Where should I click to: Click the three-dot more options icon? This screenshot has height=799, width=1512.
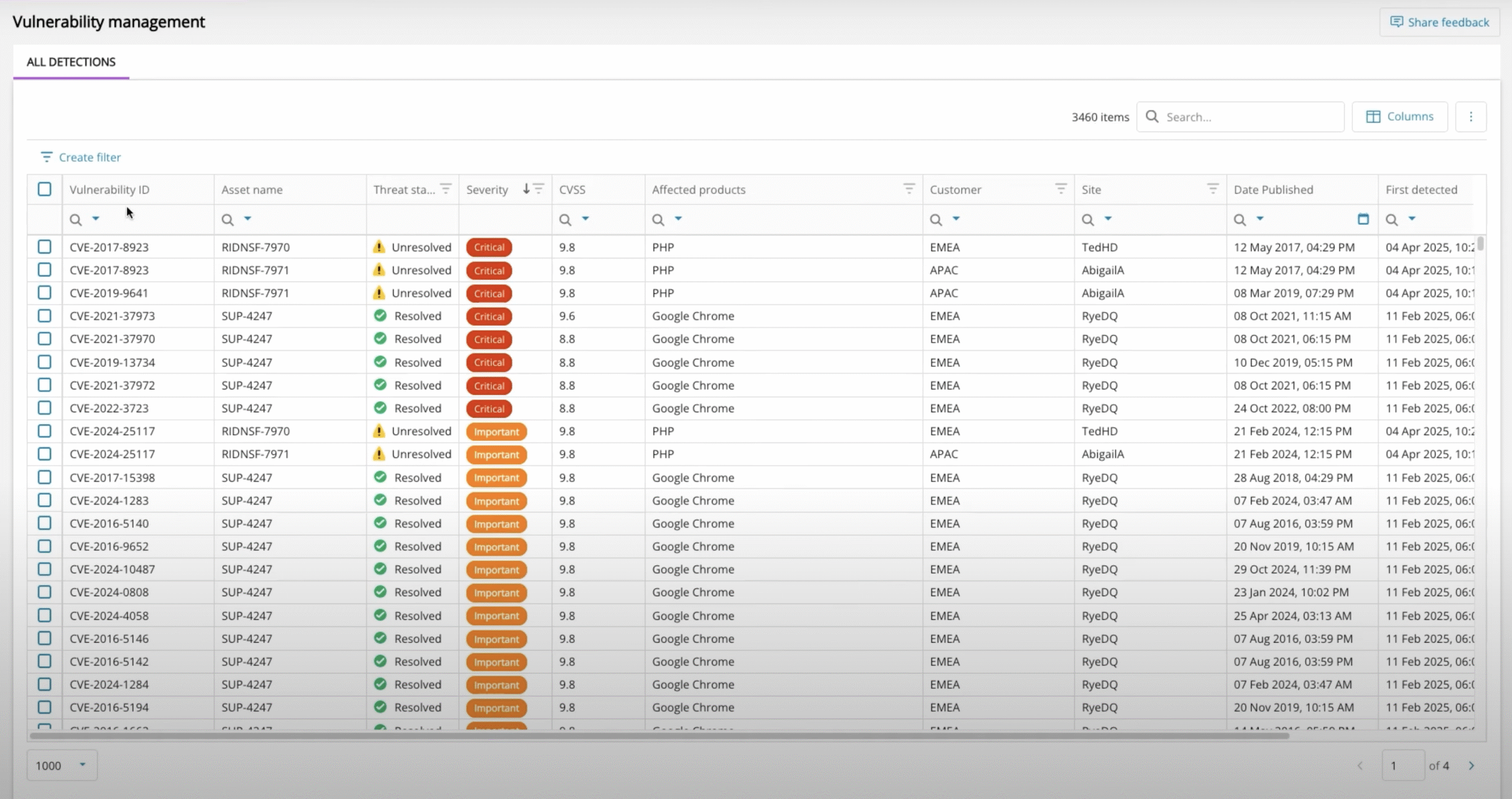coord(1471,117)
